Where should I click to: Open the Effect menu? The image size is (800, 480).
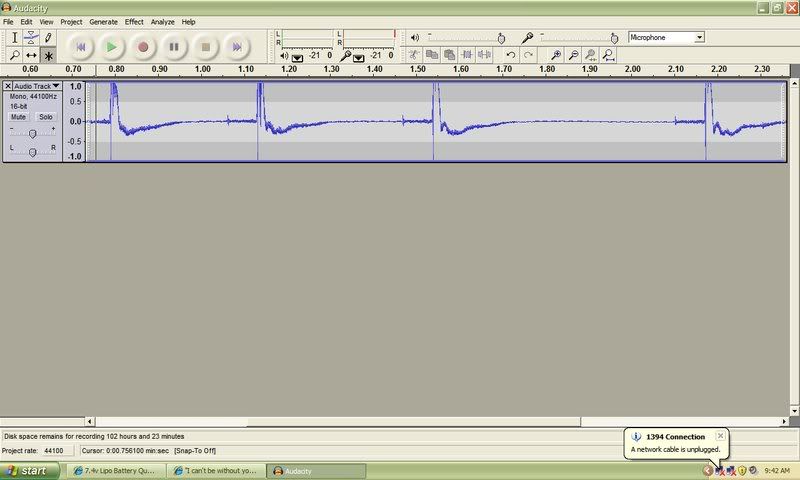point(134,22)
